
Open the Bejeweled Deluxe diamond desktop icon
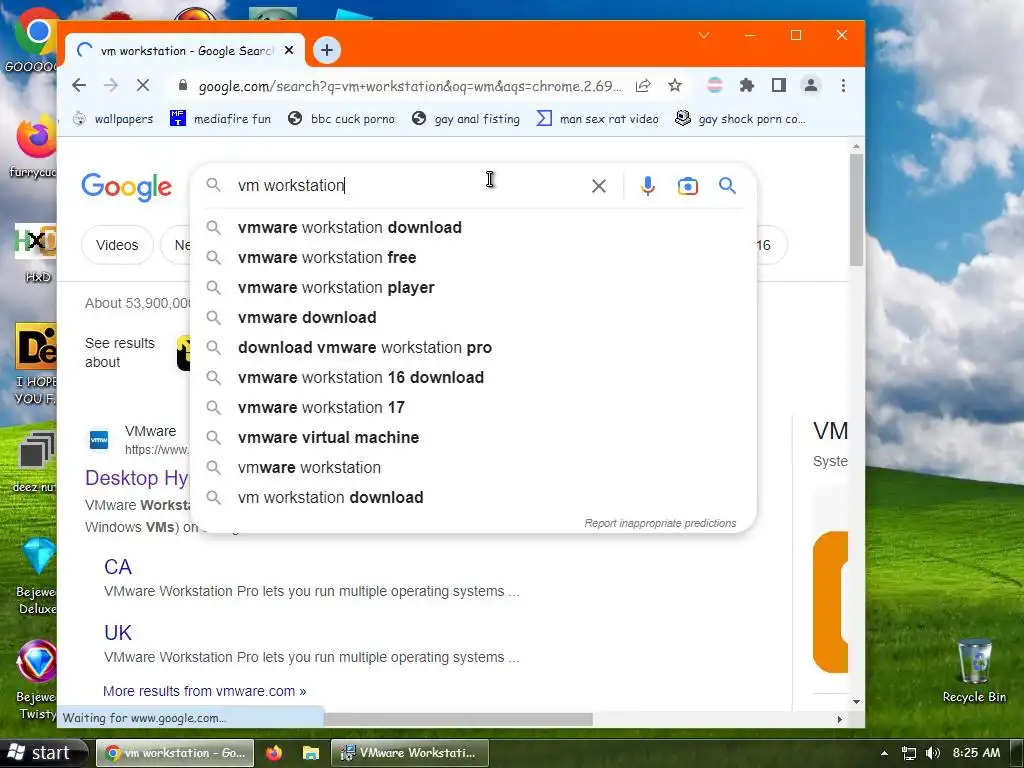tap(36, 576)
